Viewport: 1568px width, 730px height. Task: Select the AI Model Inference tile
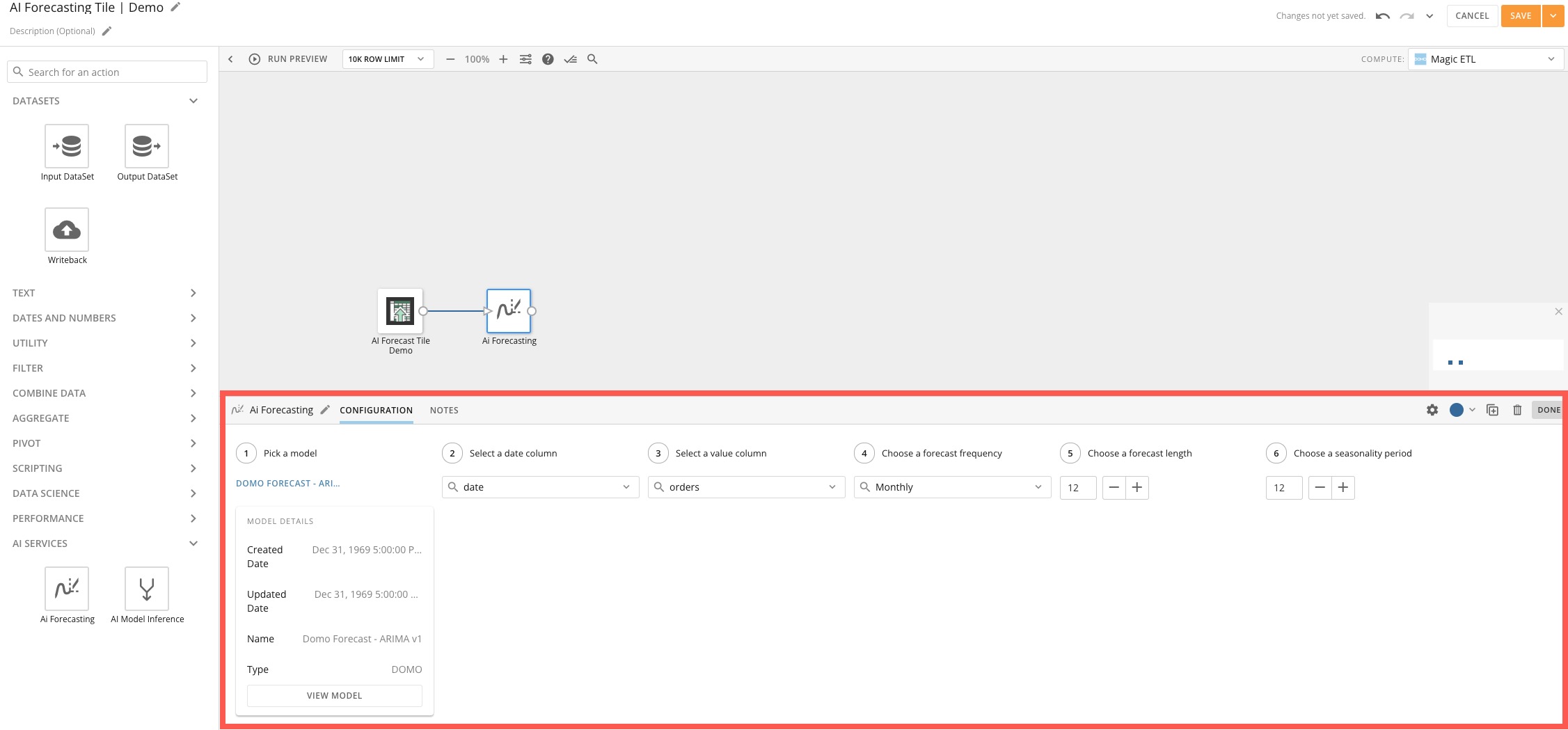coord(146,588)
